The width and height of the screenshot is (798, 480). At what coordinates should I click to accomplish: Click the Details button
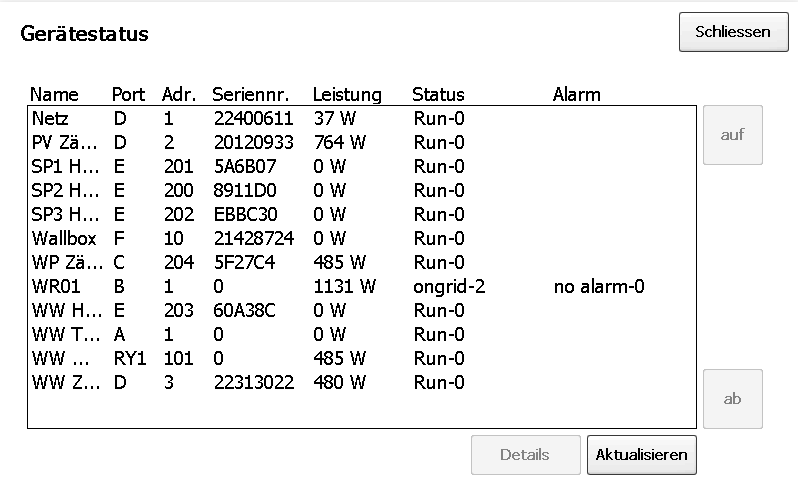(525, 455)
